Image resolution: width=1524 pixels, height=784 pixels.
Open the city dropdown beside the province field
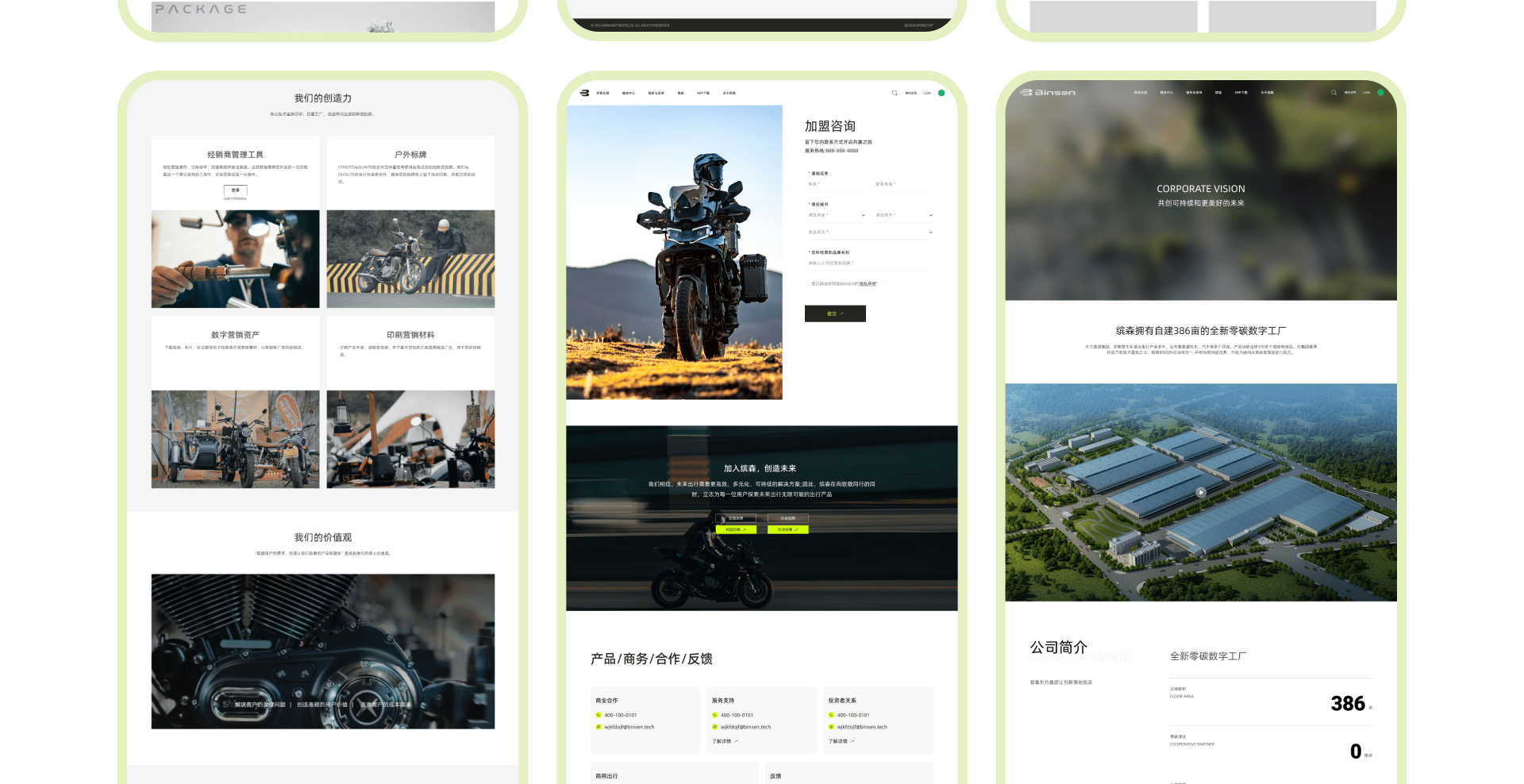click(x=904, y=215)
